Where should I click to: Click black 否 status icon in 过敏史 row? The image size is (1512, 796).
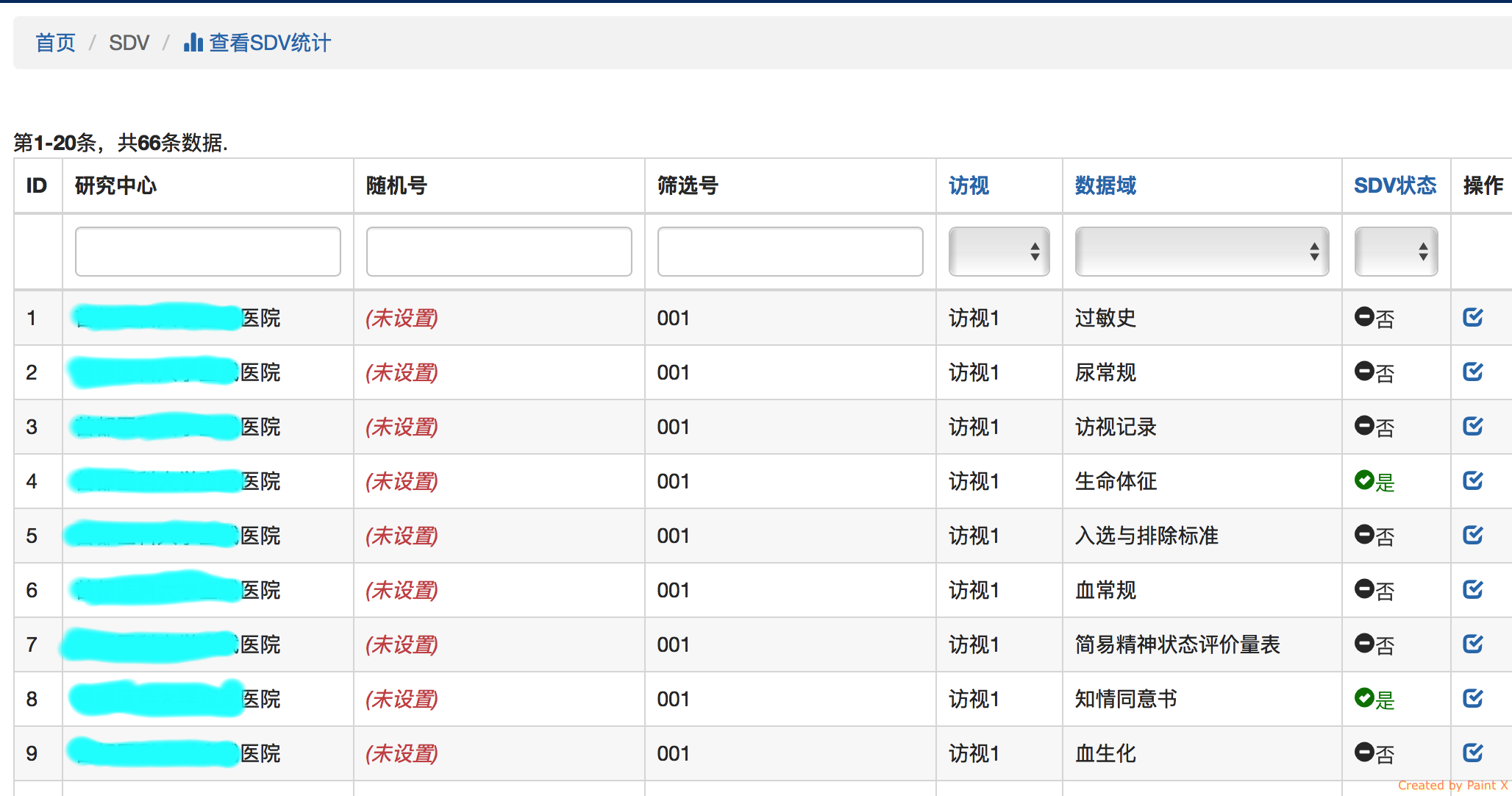tap(1364, 317)
